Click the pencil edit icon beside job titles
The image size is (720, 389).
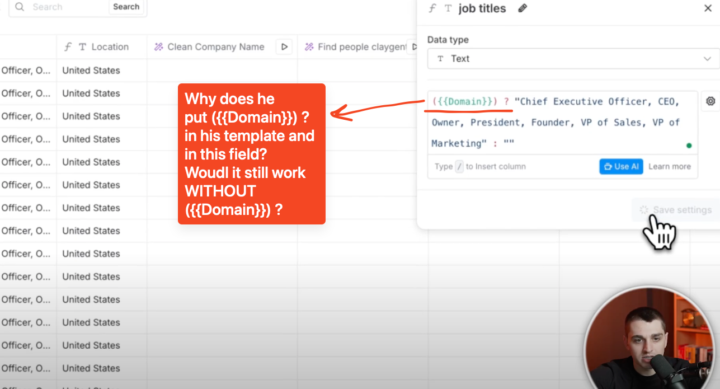click(x=523, y=8)
